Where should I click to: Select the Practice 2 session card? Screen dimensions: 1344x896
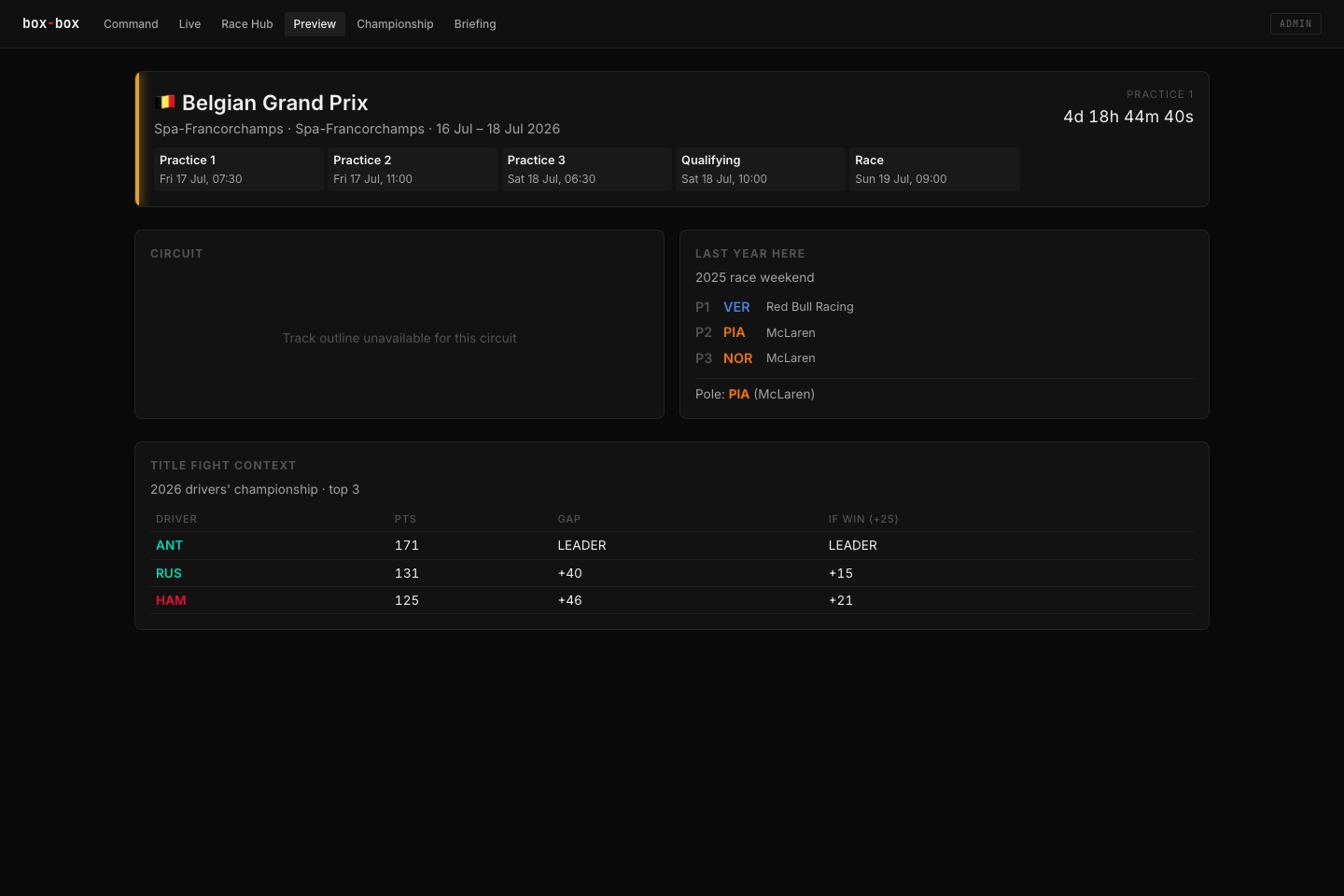[x=413, y=169]
